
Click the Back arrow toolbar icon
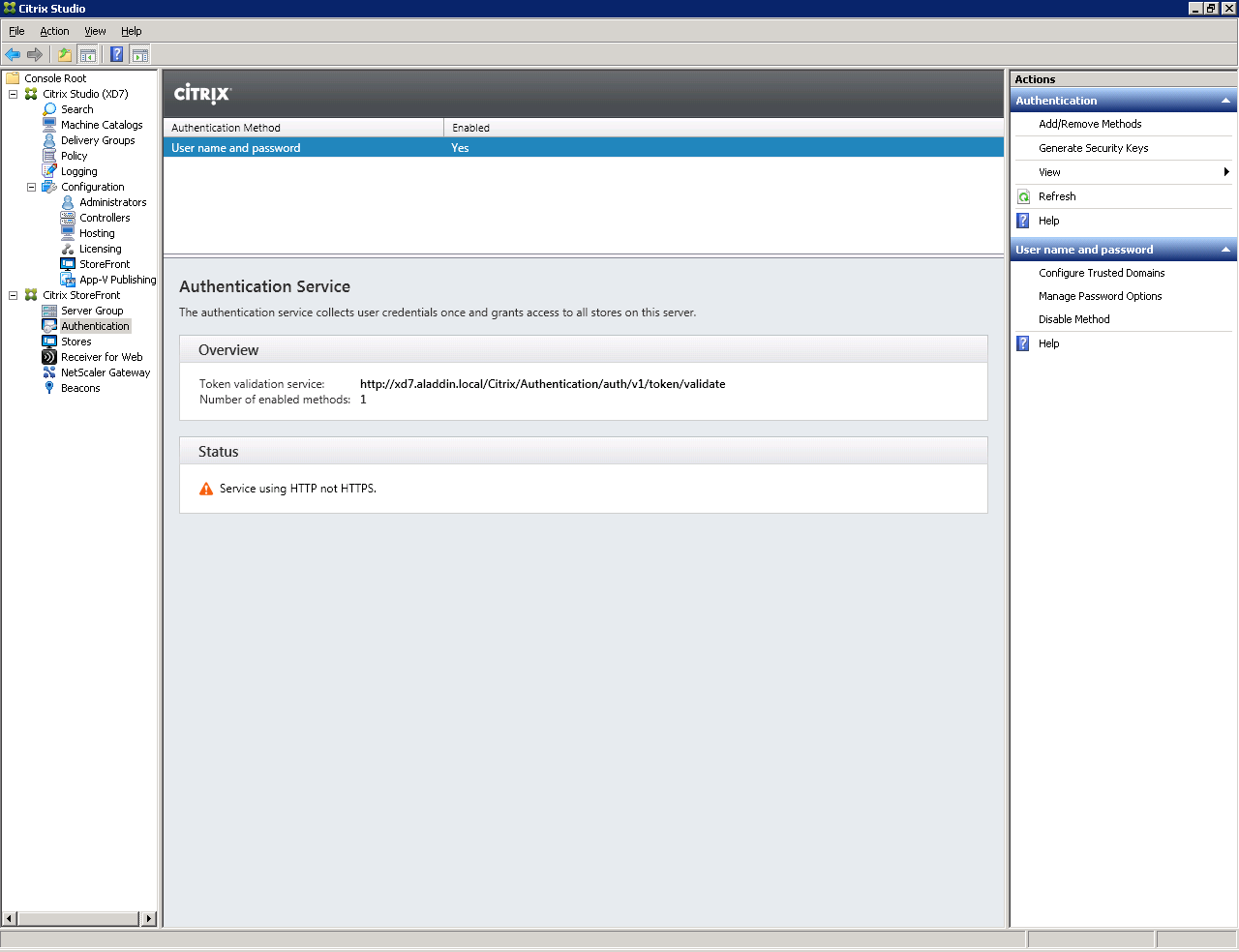pyautogui.click(x=13, y=54)
